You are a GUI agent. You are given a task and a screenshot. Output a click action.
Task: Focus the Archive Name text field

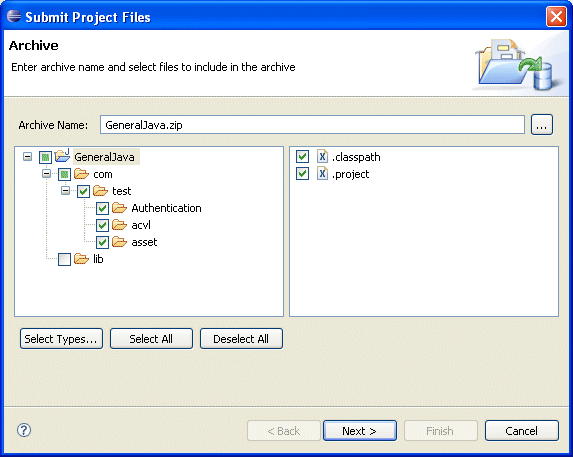[312, 125]
